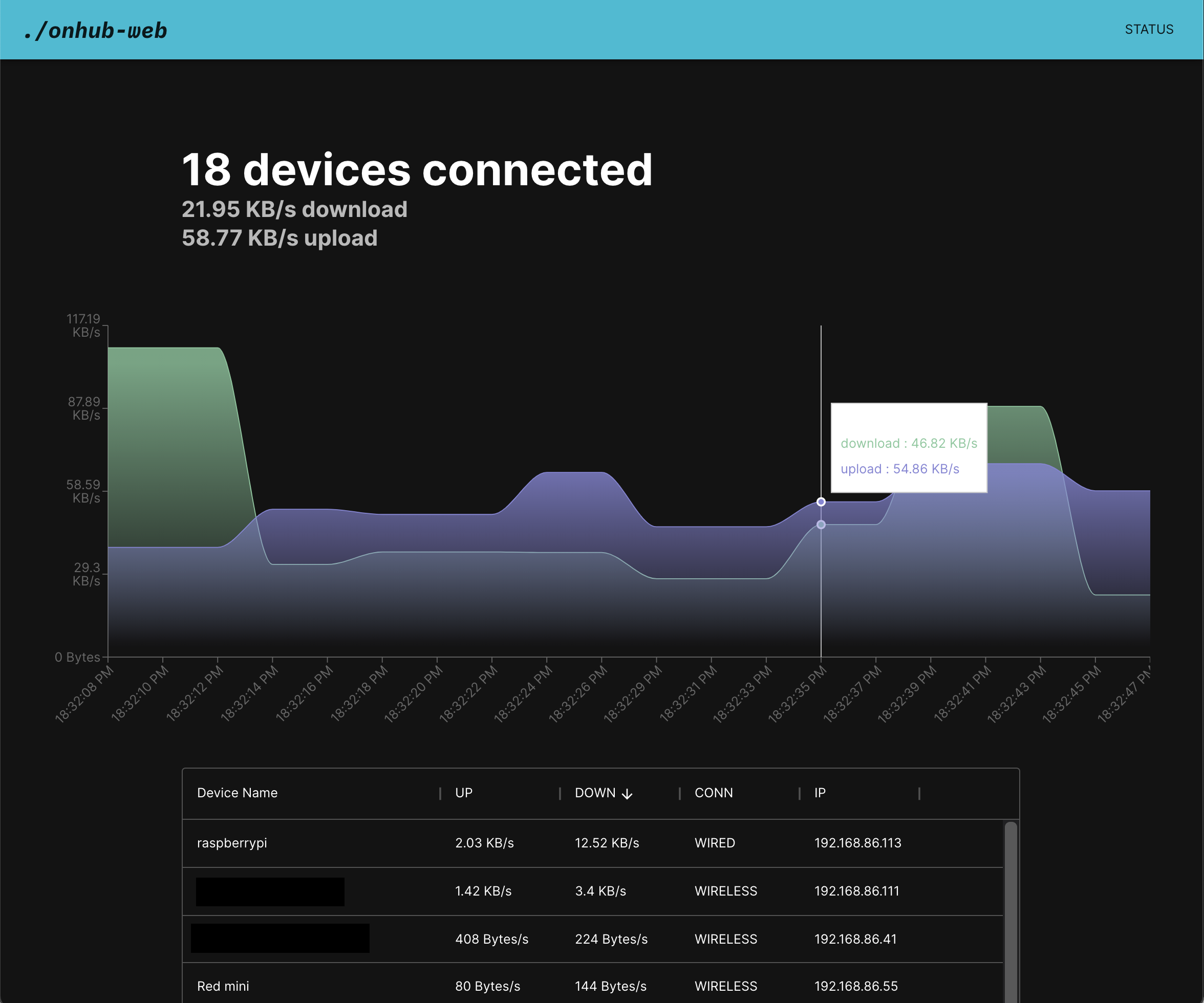Viewport: 1204px width, 1003px height.
Task: Click the 80 Bytes/s upload cell
Action: [x=488, y=987]
